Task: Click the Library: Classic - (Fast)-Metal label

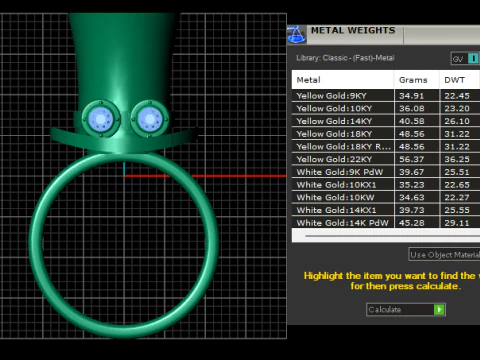Action: tap(345, 58)
